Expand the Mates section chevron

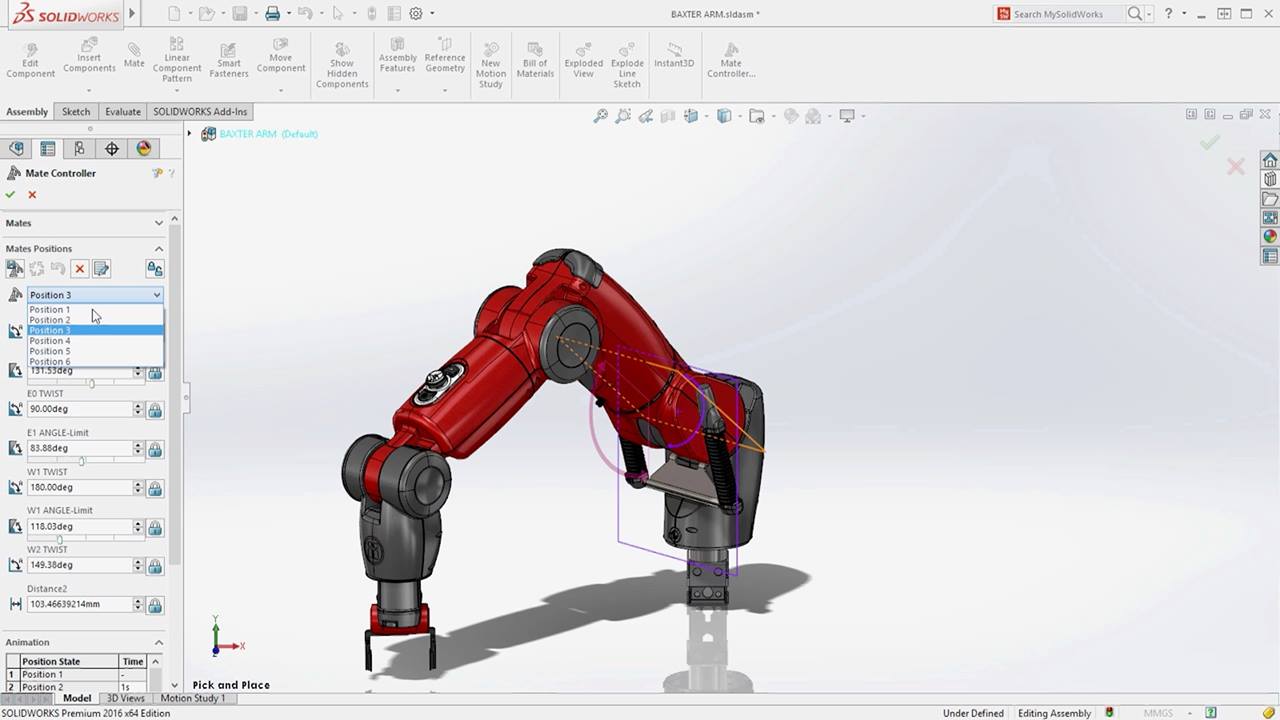coord(158,223)
